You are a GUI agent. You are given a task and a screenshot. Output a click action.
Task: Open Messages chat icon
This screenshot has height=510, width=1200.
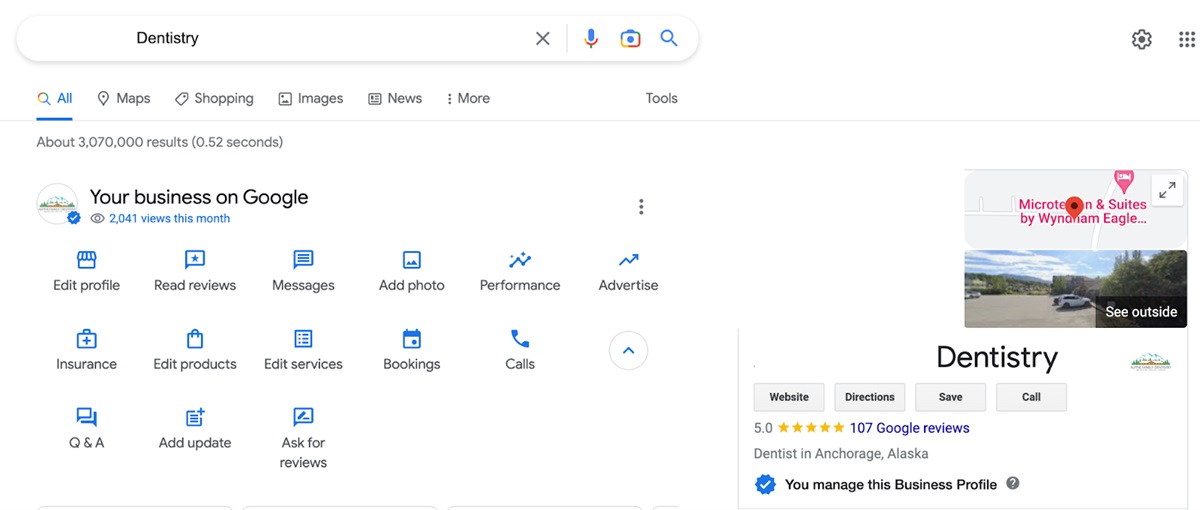tap(303, 260)
